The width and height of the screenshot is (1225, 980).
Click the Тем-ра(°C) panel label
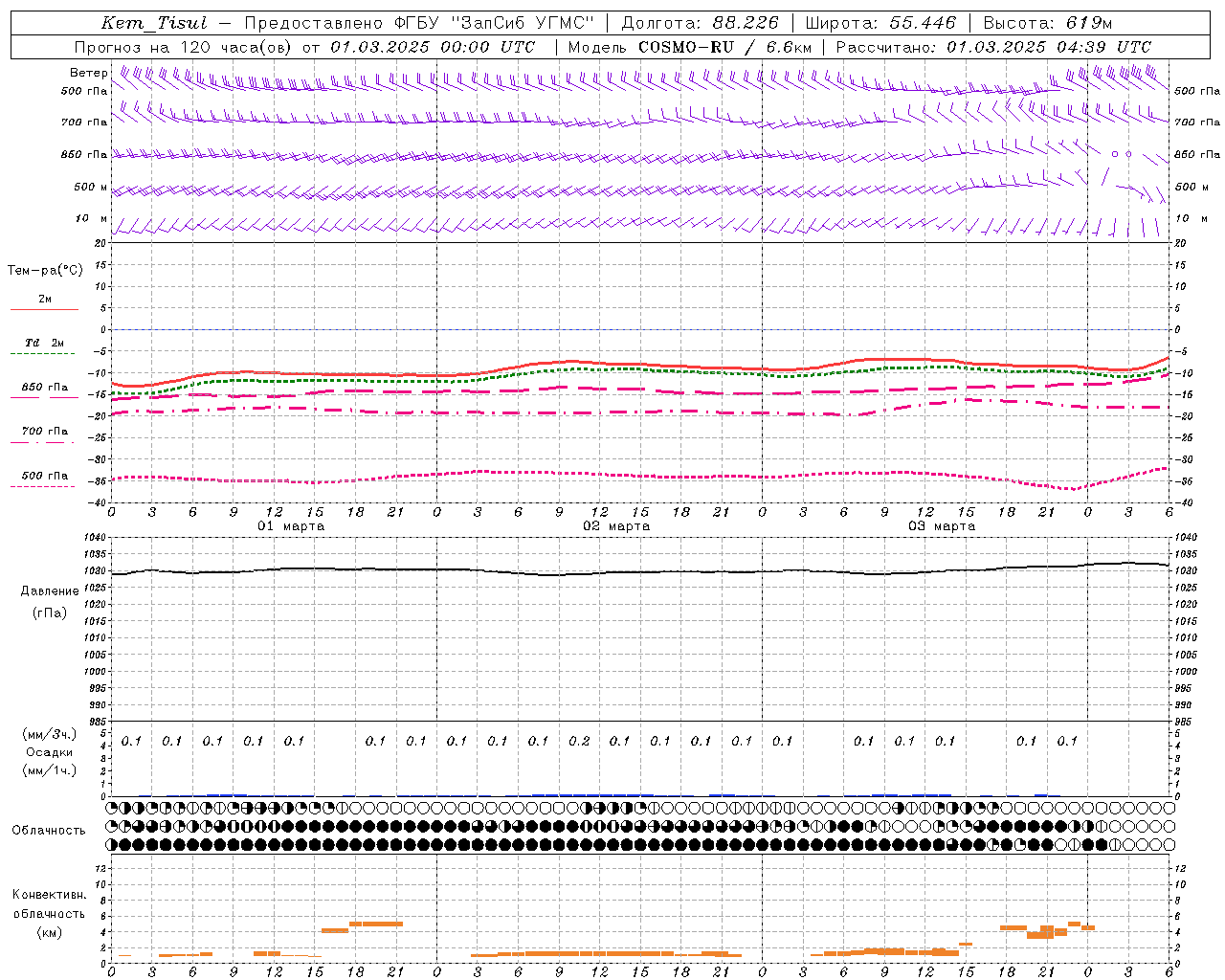tap(45, 271)
